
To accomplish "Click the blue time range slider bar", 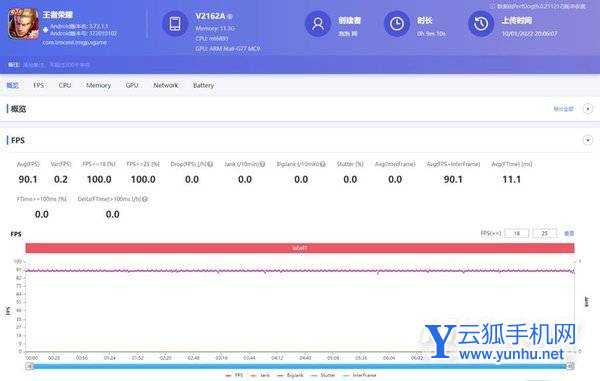I will pos(300,366).
